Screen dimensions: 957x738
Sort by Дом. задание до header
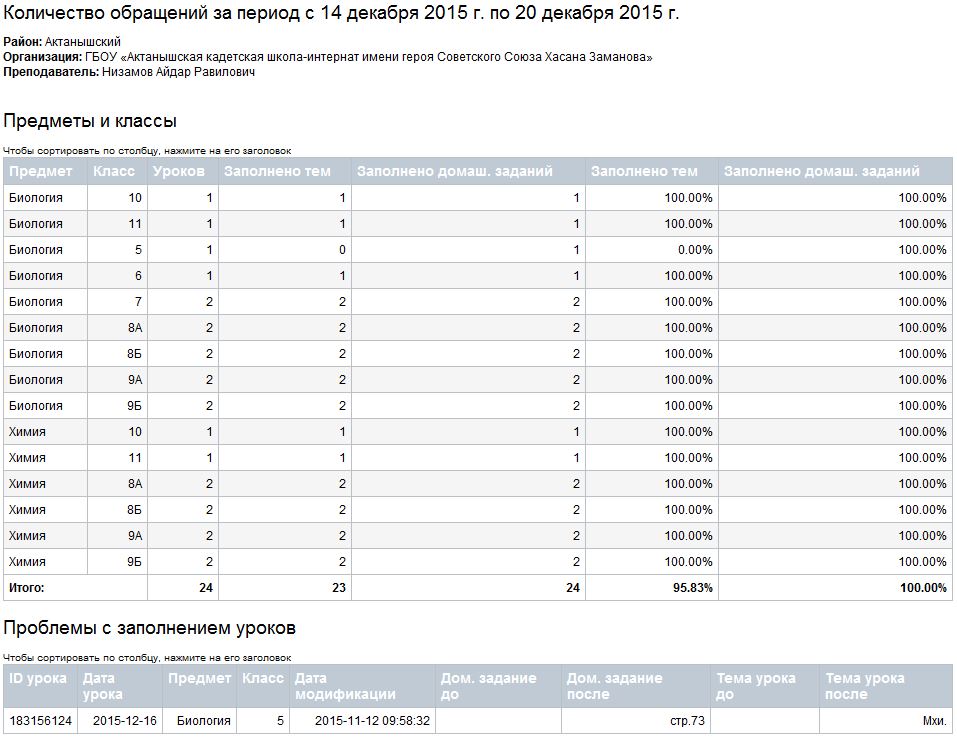tap(488, 686)
